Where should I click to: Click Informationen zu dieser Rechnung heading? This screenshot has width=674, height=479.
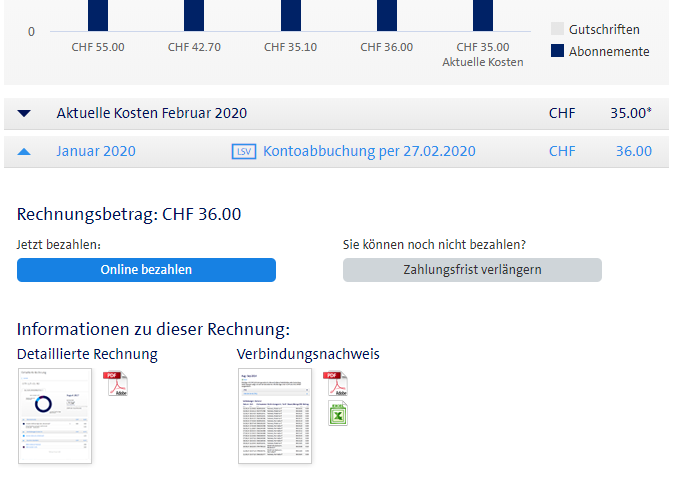pyautogui.click(x=153, y=329)
